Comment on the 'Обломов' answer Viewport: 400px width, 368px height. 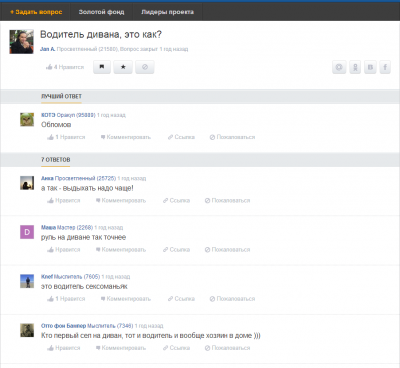[x=126, y=137]
